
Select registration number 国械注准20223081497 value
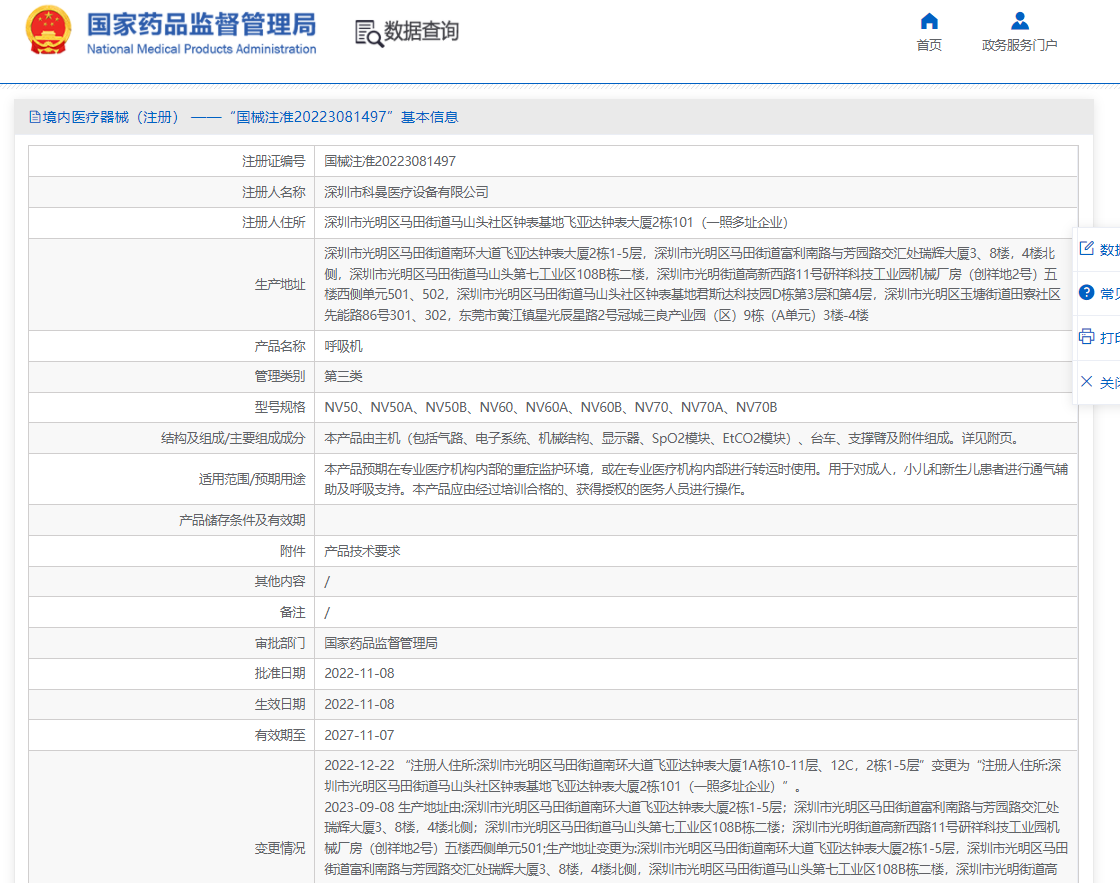[x=390, y=161]
